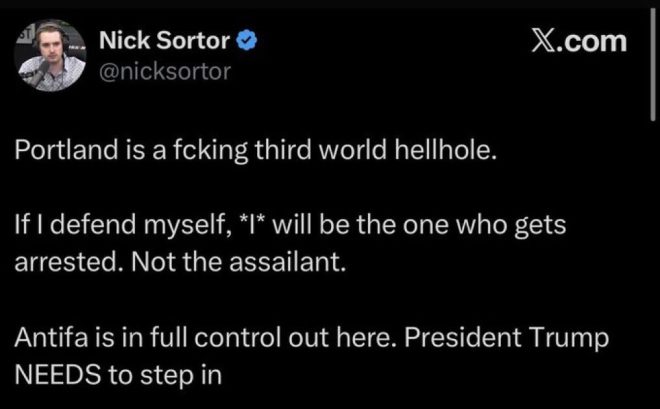This screenshot has height=409, width=660.
Task: Click the blue verified checkmark badge
Action: [254, 43]
